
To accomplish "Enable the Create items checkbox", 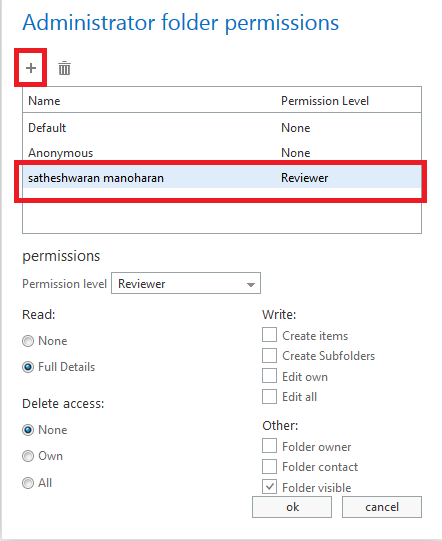I will [x=269, y=335].
